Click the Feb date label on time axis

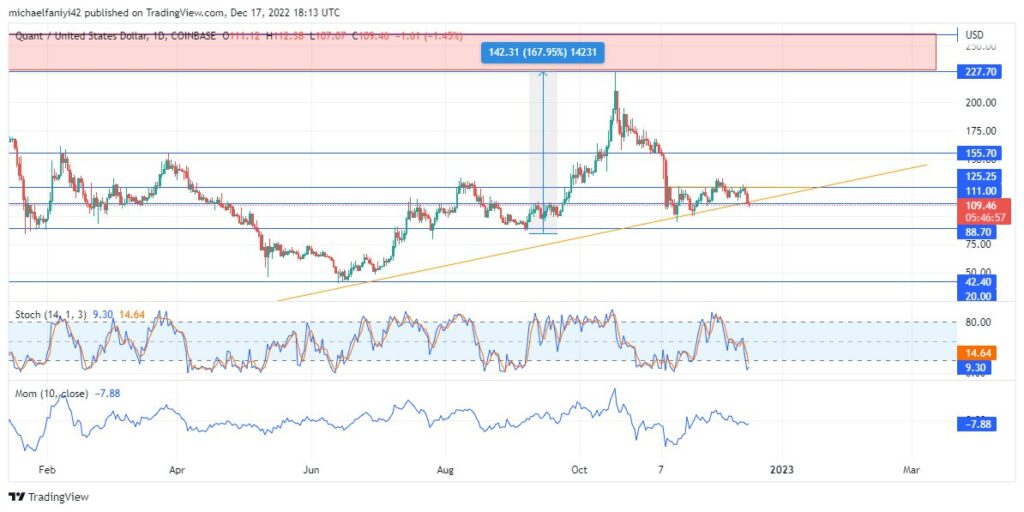tap(46, 470)
